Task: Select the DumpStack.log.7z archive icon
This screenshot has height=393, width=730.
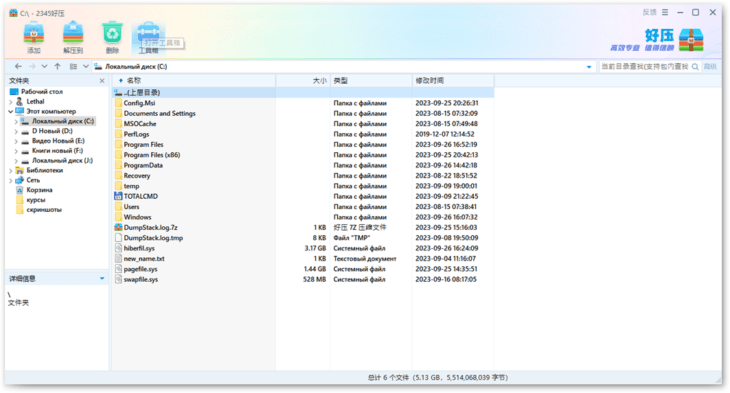Action: point(118,227)
